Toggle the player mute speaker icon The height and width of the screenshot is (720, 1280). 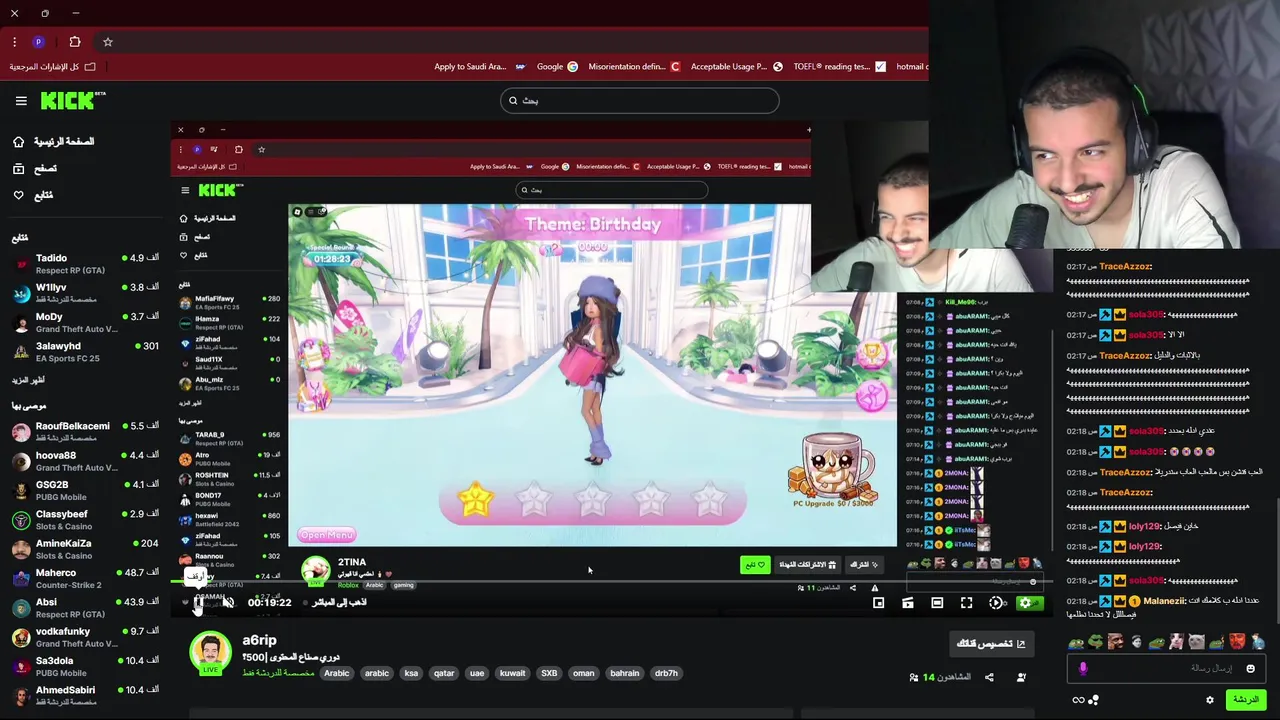(x=228, y=602)
